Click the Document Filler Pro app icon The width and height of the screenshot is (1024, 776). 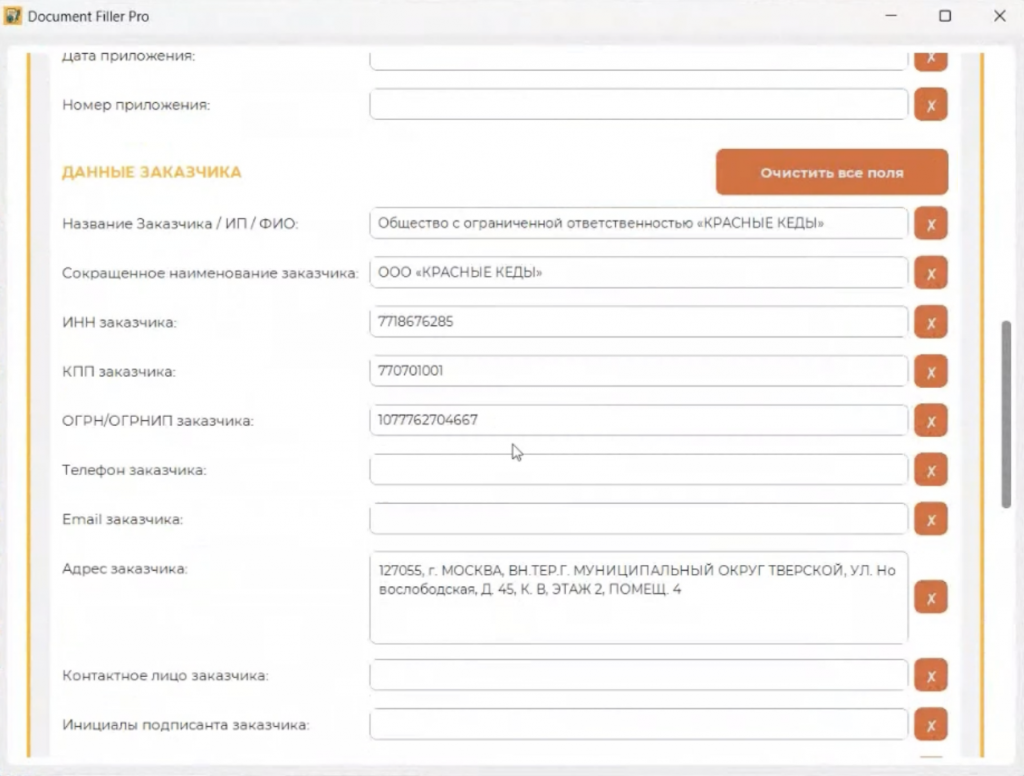(x=14, y=17)
